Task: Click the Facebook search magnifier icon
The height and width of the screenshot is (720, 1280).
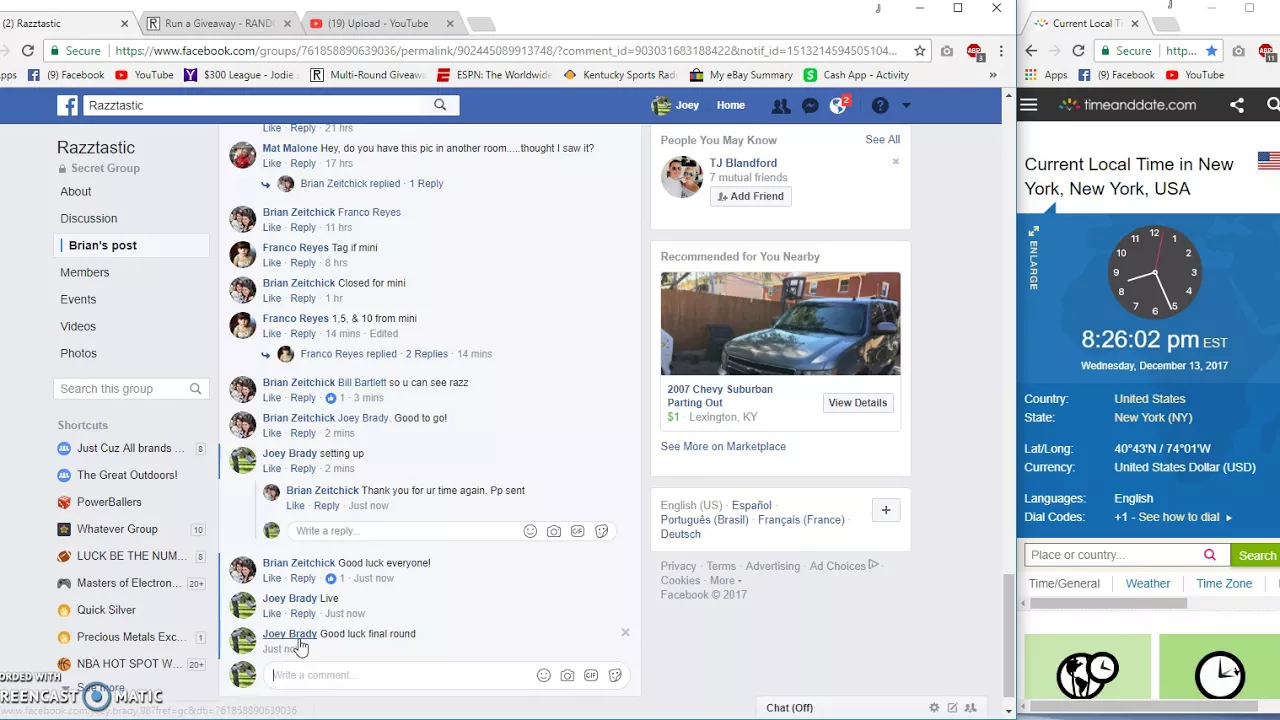Action: pyautogui.click(x=440, y=105)
